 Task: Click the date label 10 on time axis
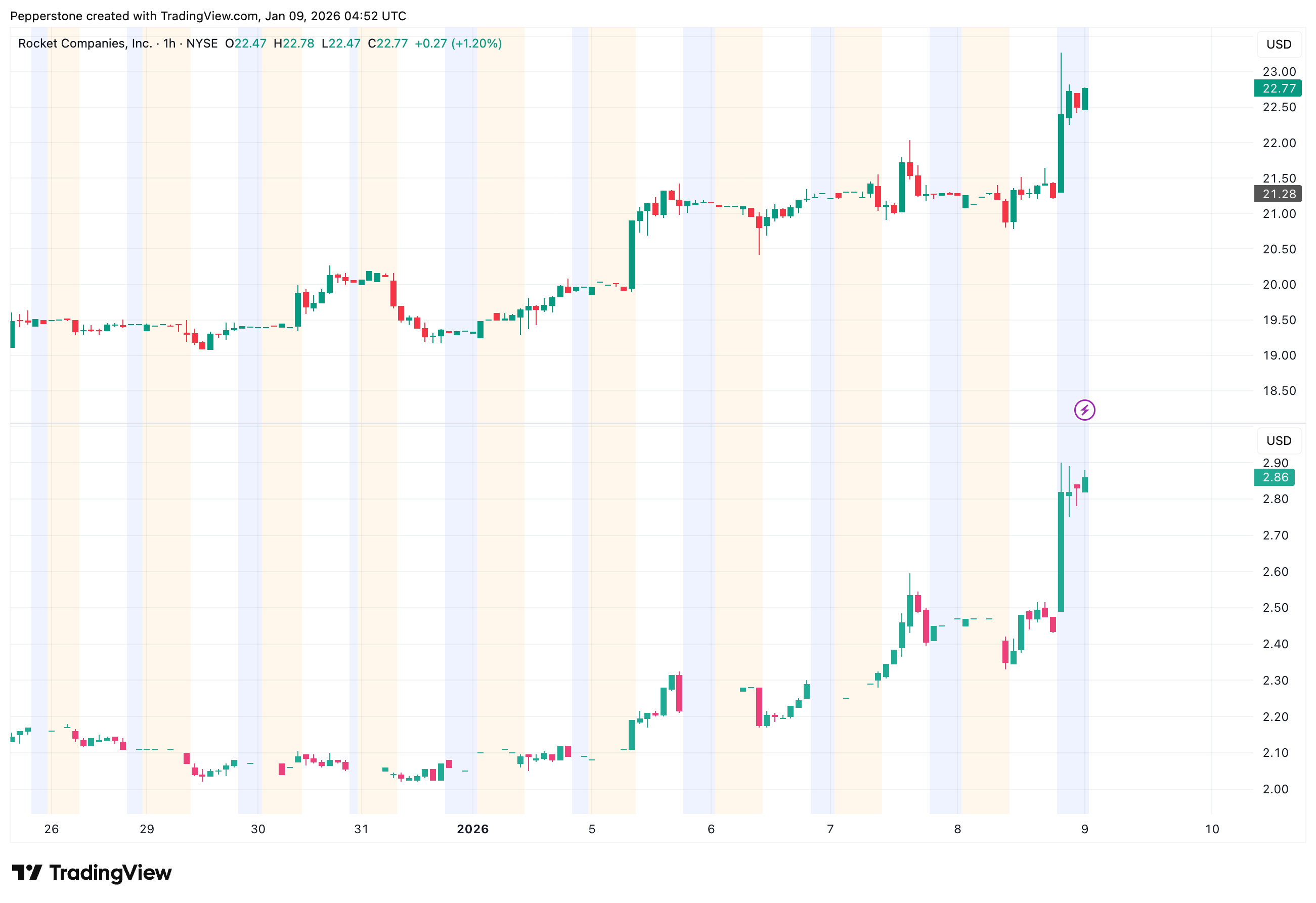click(x=1211, y=829)
